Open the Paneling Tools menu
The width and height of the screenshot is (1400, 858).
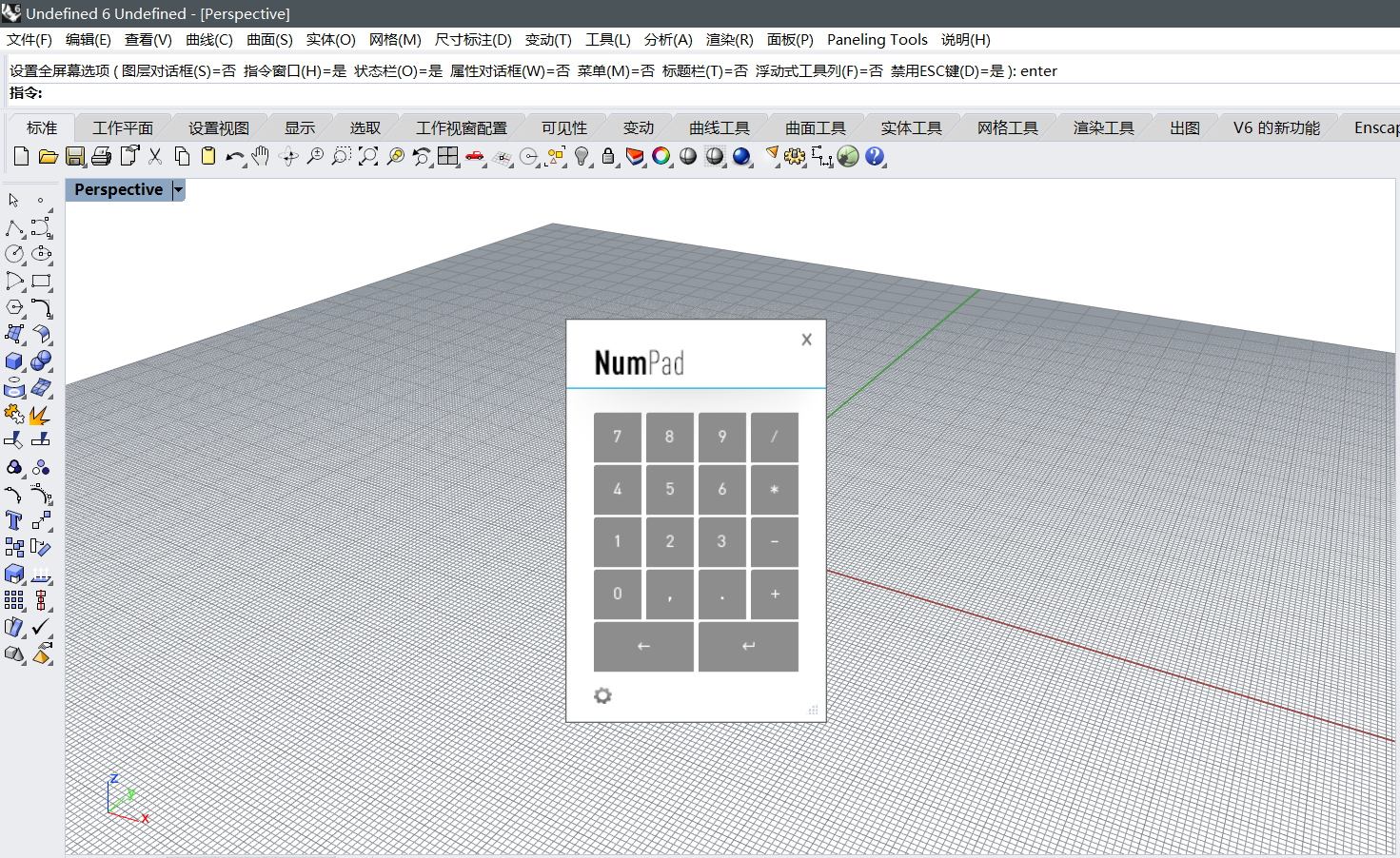click(x=877, y=40)
